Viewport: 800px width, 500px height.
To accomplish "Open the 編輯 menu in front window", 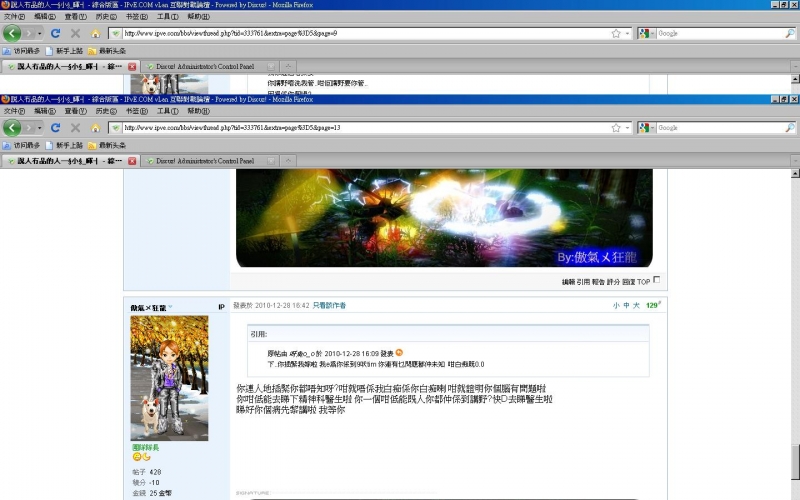I will tap(45, 111).
